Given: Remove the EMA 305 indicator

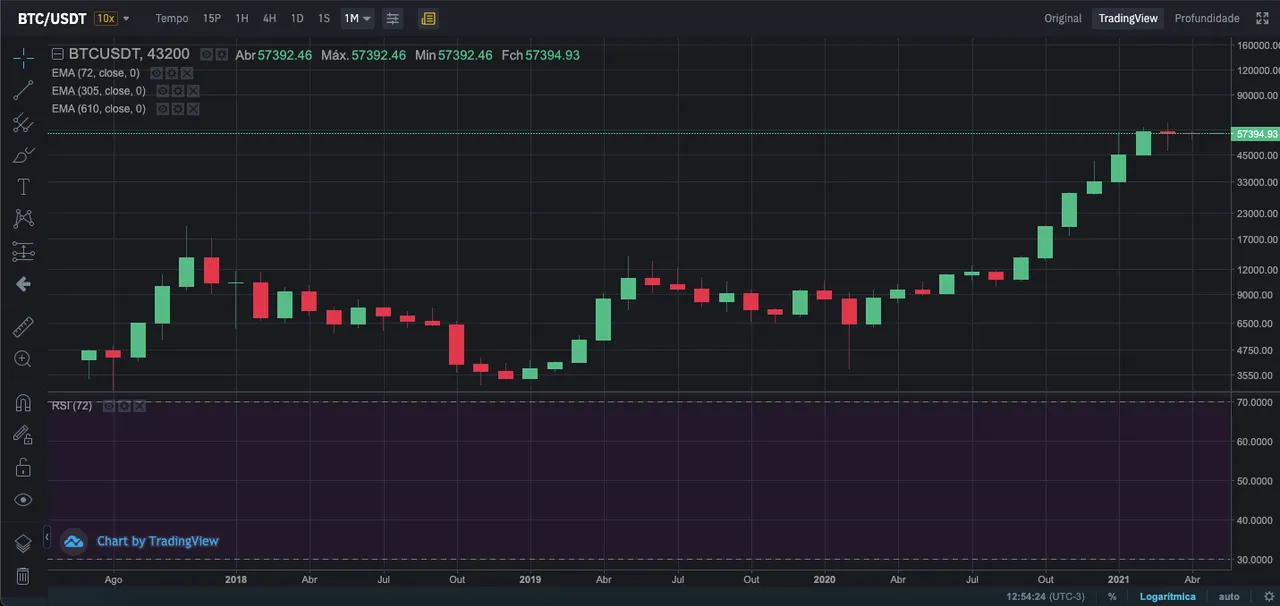Looking at the screenshot, I should pos(193,91).
